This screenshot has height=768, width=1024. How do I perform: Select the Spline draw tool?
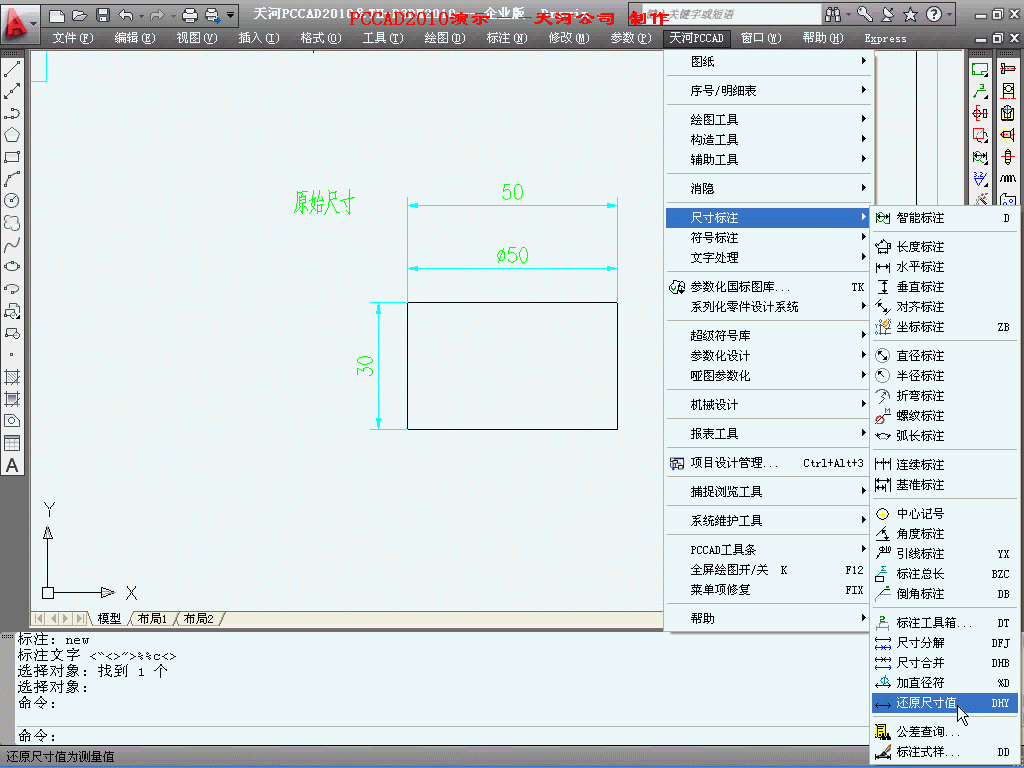pos(12,245)
